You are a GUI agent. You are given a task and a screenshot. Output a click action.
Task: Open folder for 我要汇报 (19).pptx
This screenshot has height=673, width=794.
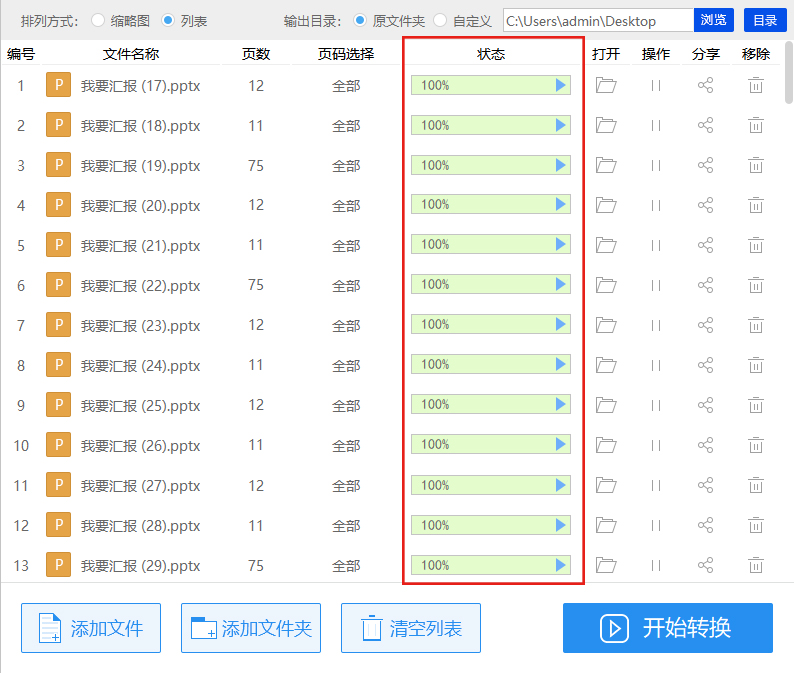coord(606,165)
